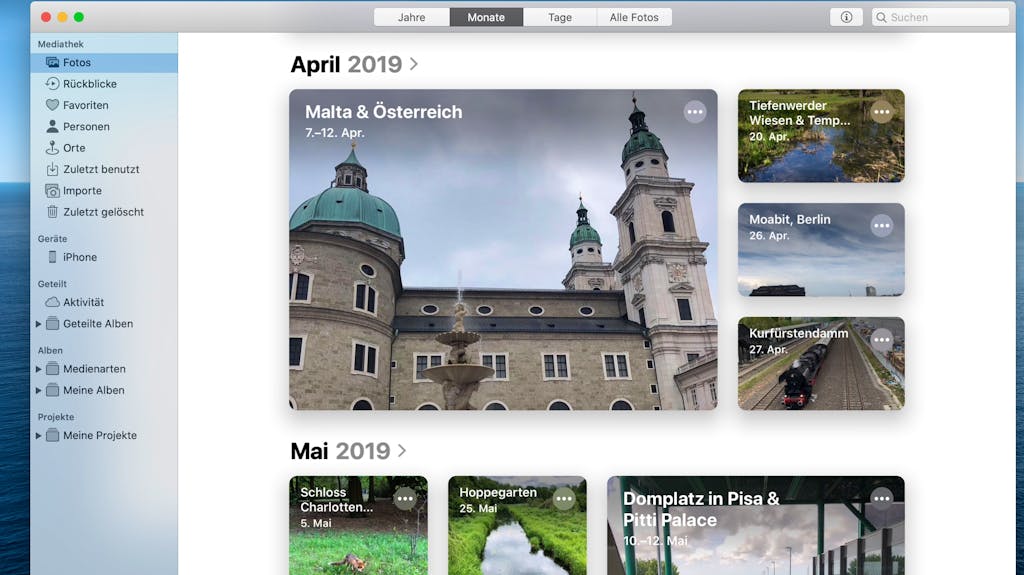Switch to the Jahre tab
The height and width of the screenshot is (575, 1024).
pos(411,18)
